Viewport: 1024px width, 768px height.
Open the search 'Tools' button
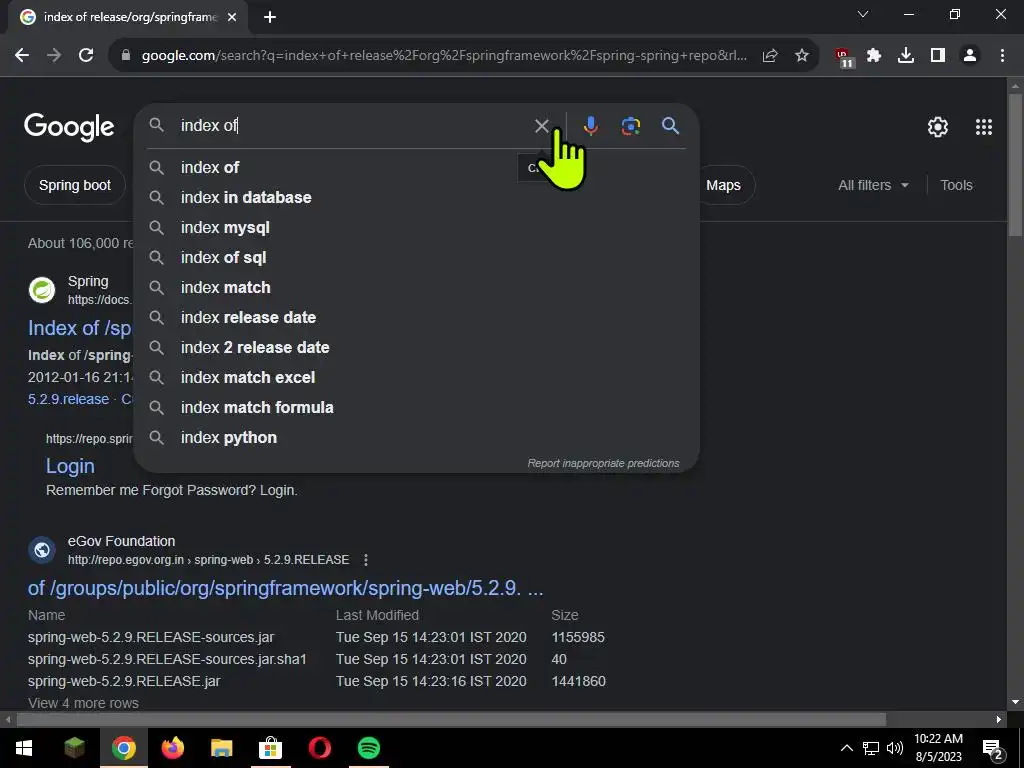[956, 185]
